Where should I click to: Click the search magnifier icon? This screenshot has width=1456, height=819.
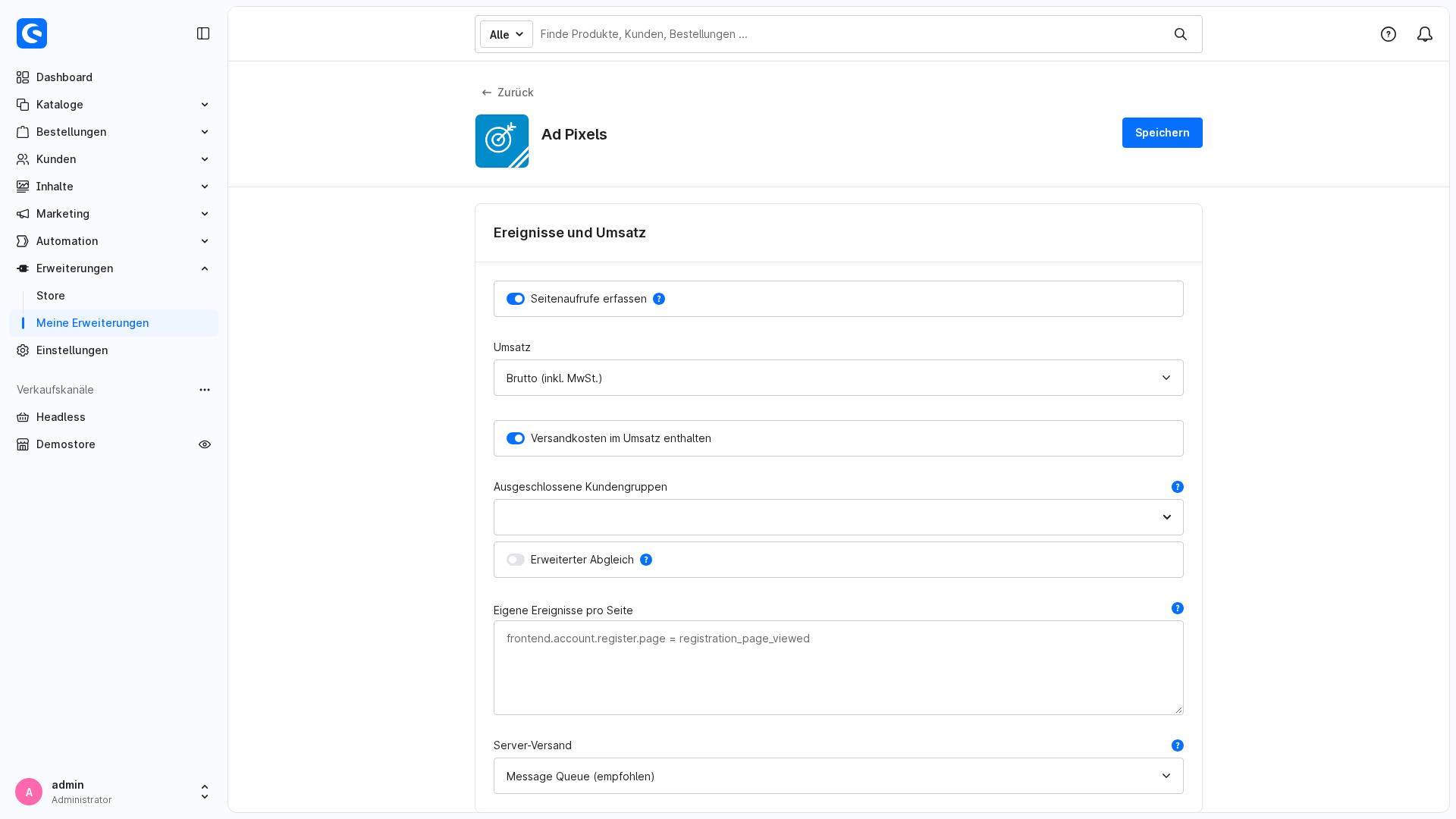click(1181, 34)
